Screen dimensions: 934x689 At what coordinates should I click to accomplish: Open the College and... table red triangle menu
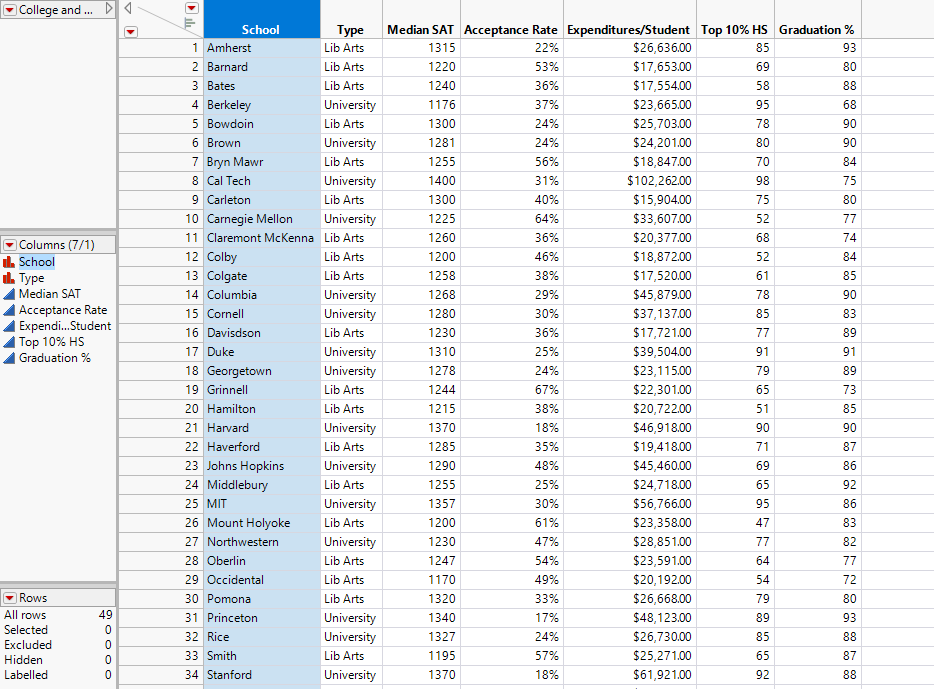coord(10,10)
